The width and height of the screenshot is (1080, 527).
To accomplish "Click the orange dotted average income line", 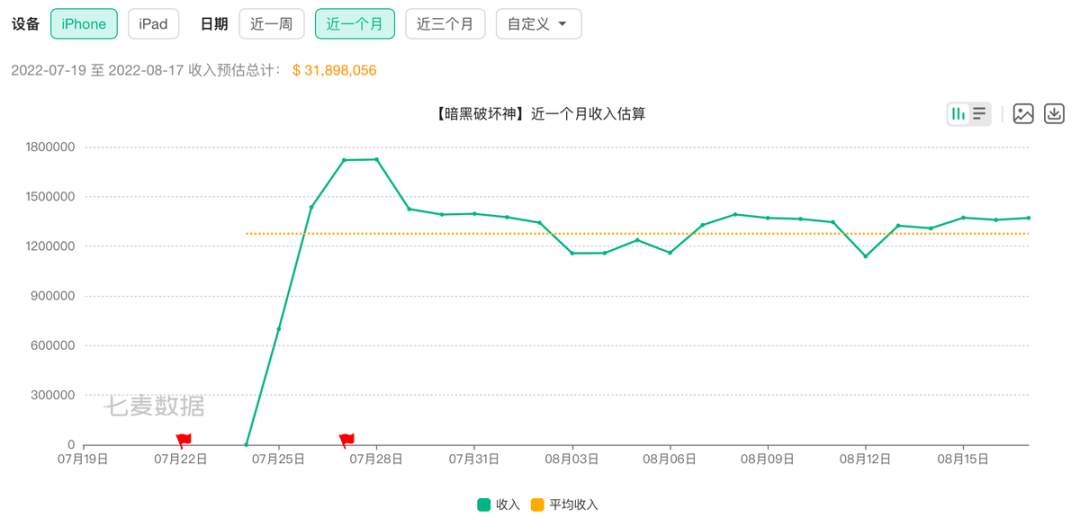I will pyautogui.click(x=638, y=234).
